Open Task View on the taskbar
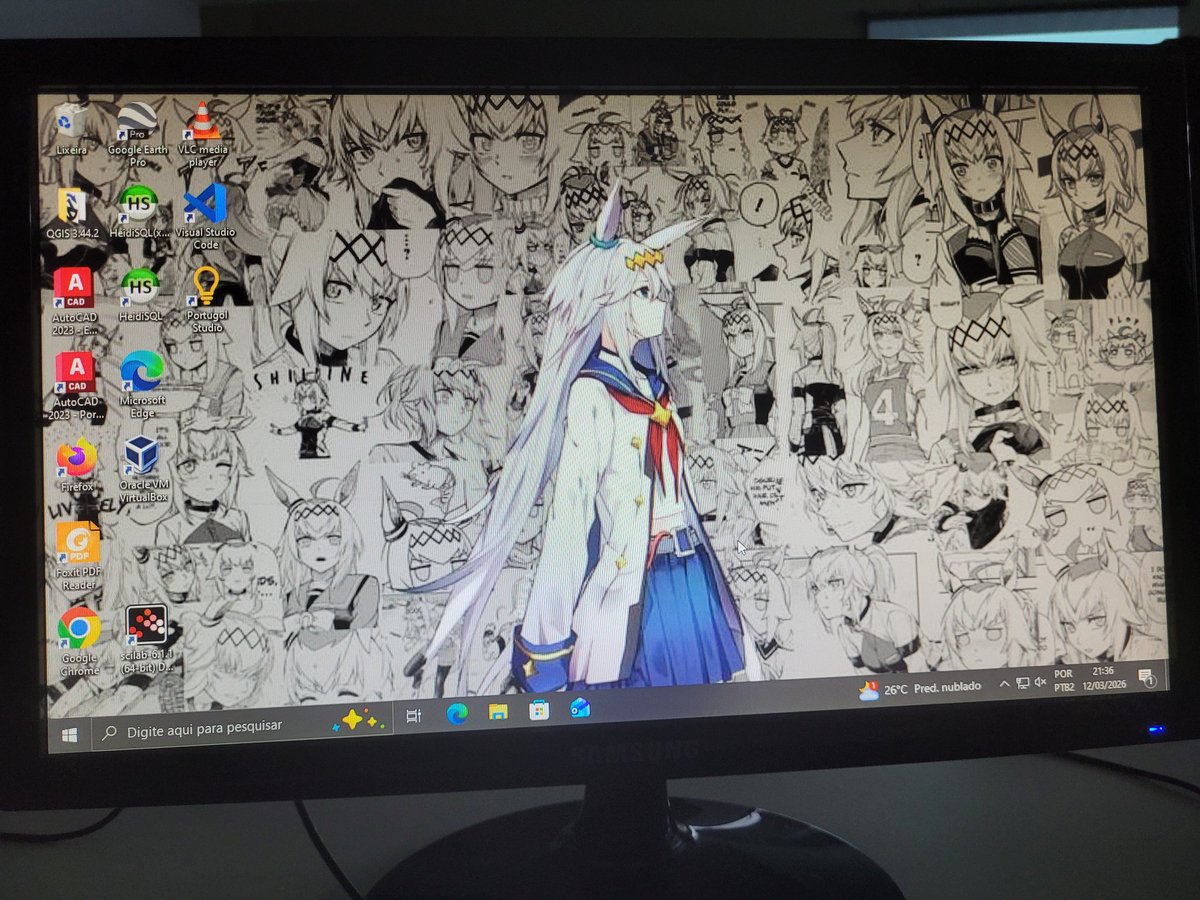 tap(414, 716)
